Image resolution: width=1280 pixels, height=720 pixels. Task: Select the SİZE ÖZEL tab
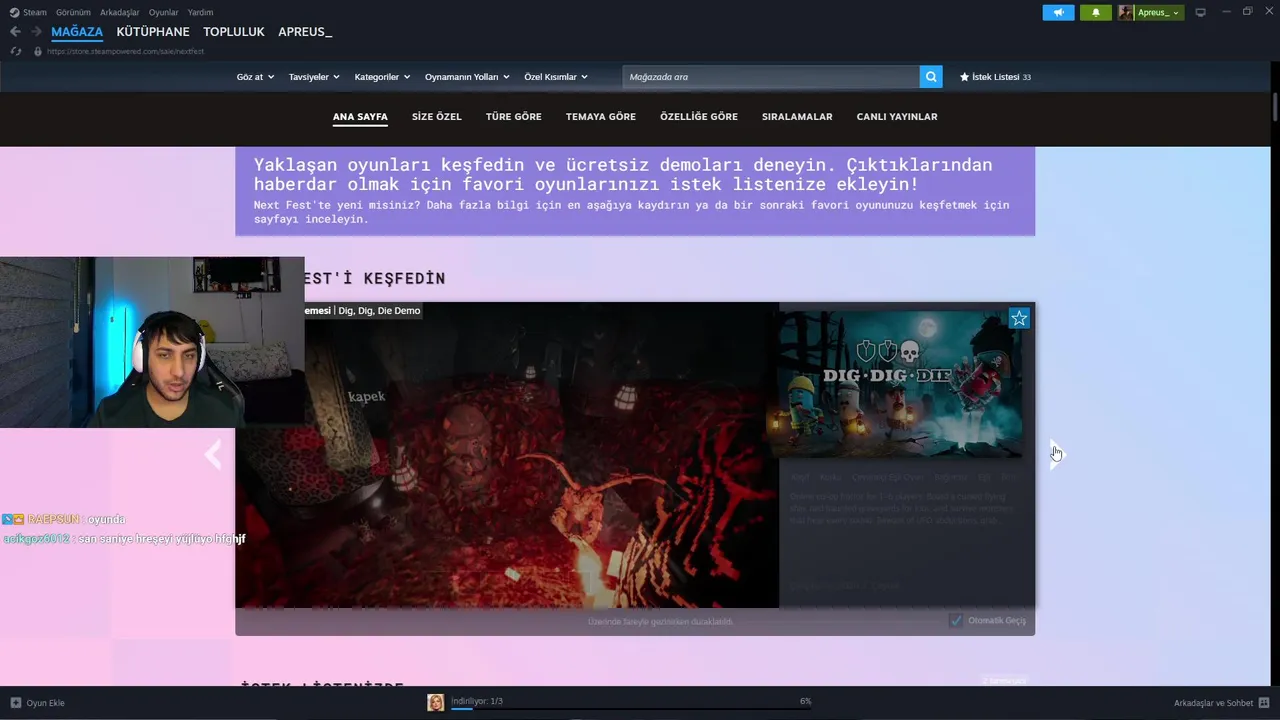437,117
